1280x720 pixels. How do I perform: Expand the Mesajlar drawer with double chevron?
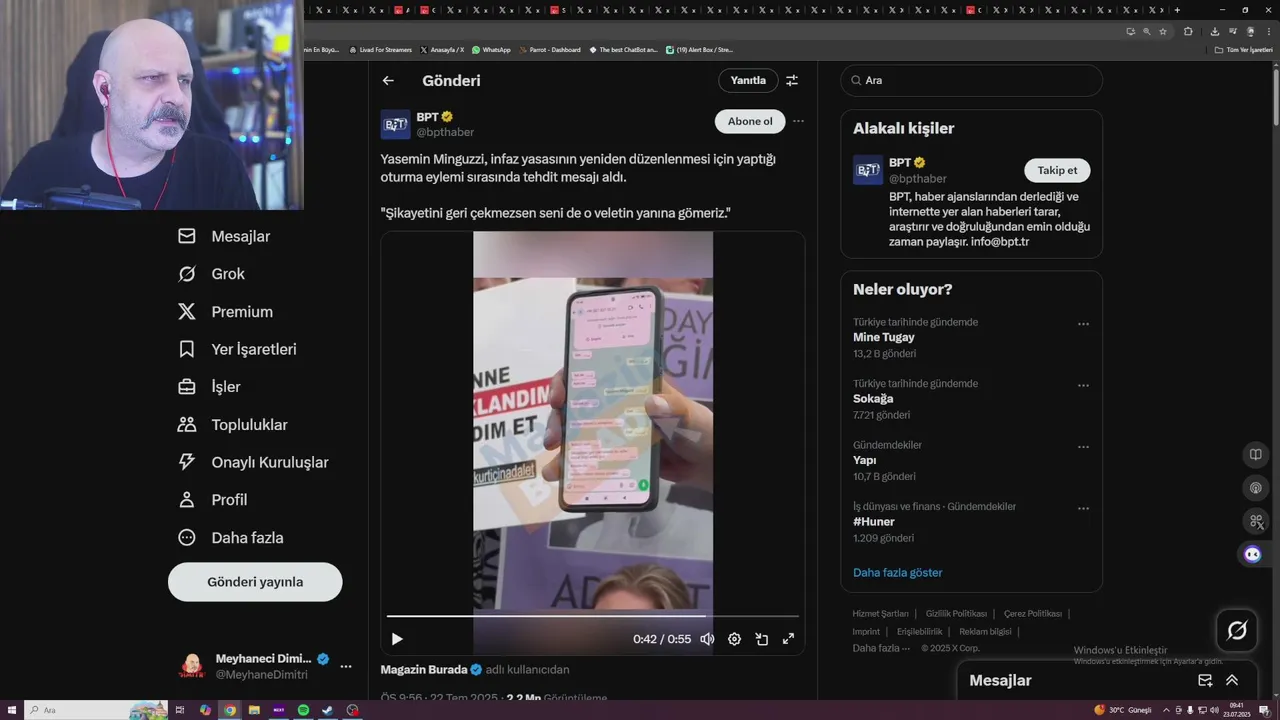point(1232,680)
